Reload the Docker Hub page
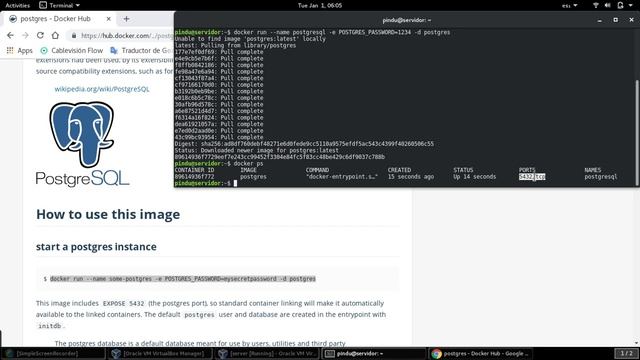 (40, 36)
